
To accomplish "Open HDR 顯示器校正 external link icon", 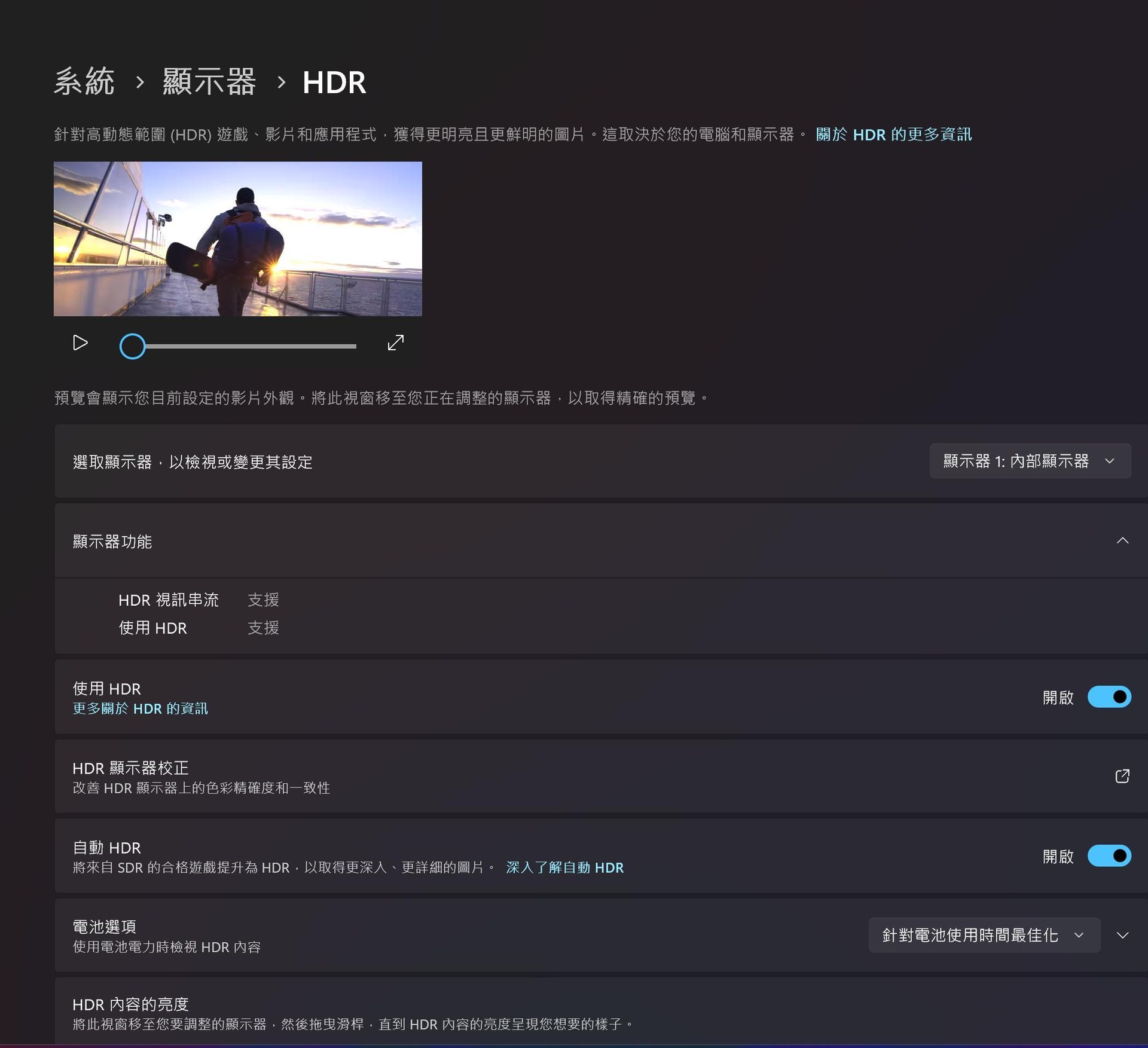I will point(1122,776).
